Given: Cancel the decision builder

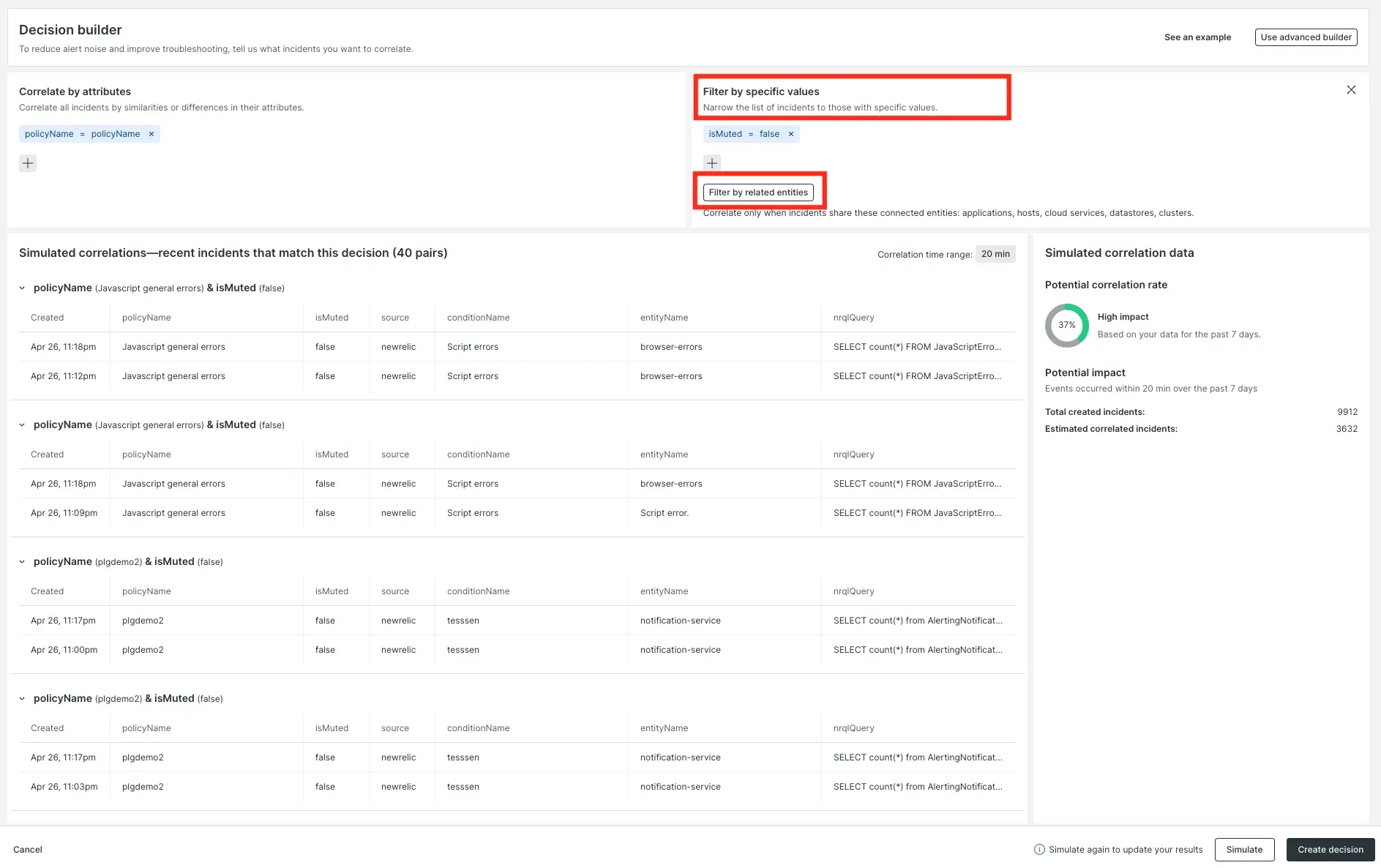Looking at the screenshot, I should [x=28, y=850].
